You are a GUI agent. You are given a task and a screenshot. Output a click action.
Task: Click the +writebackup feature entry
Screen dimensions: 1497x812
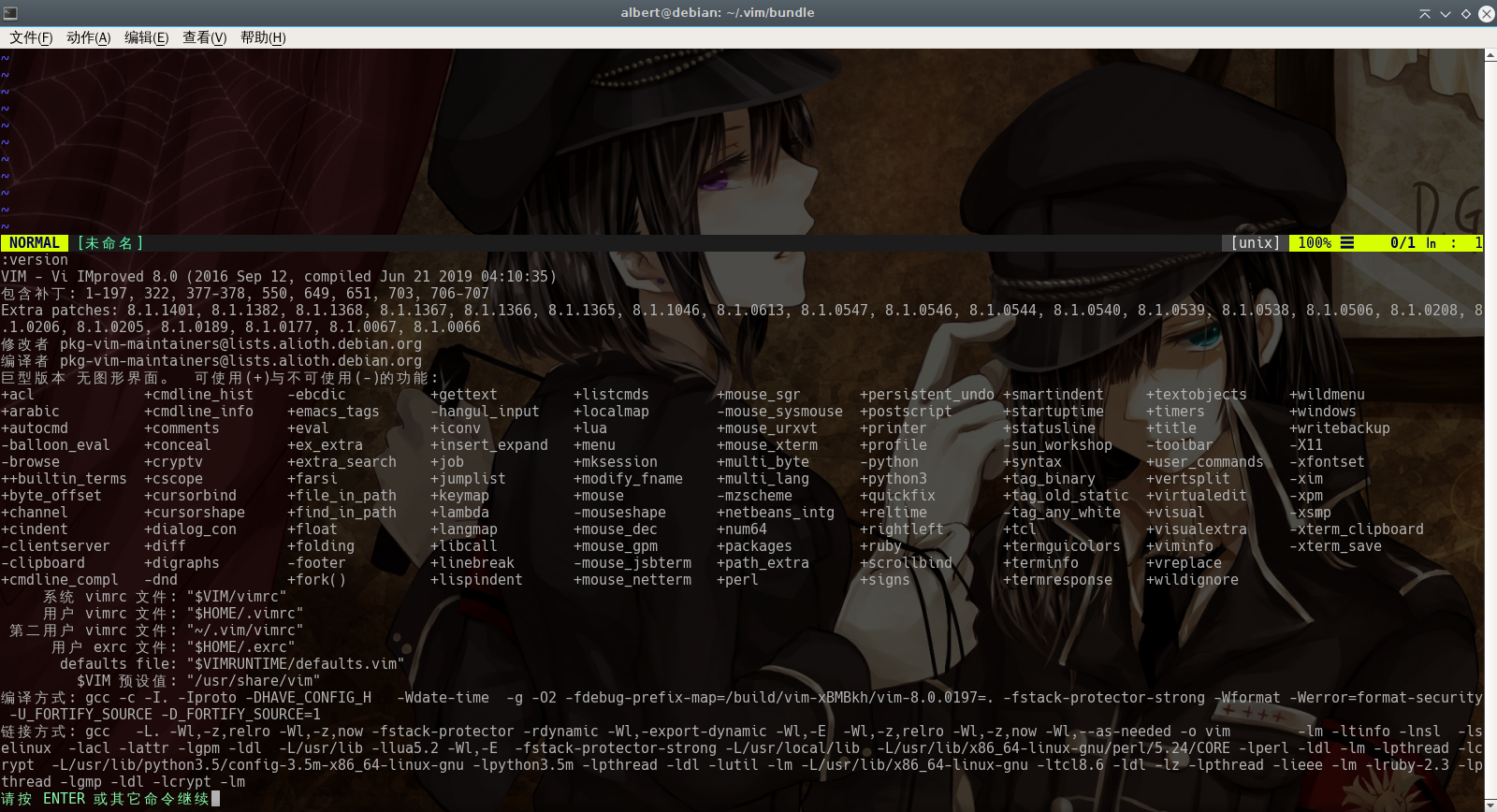pyautogui.click(x=1340, y=428)
